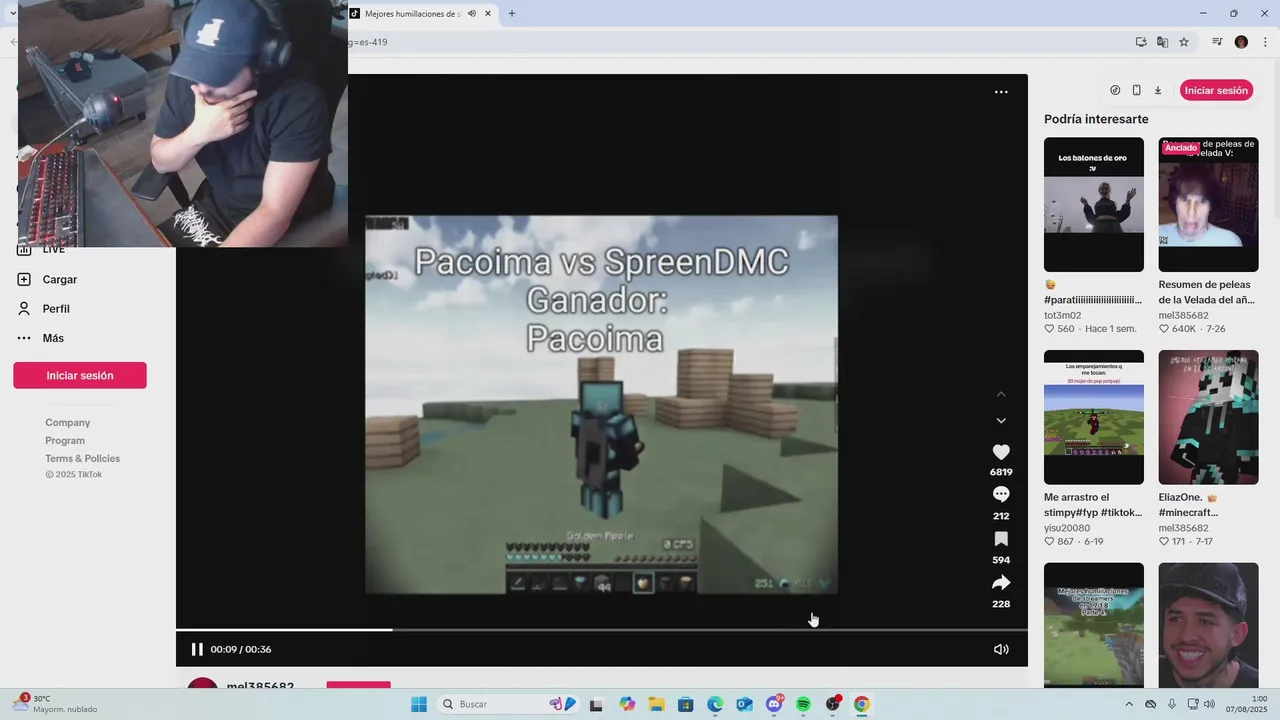
Task: Open Copilot from the taskbar
Action: (x=627, y=704)
